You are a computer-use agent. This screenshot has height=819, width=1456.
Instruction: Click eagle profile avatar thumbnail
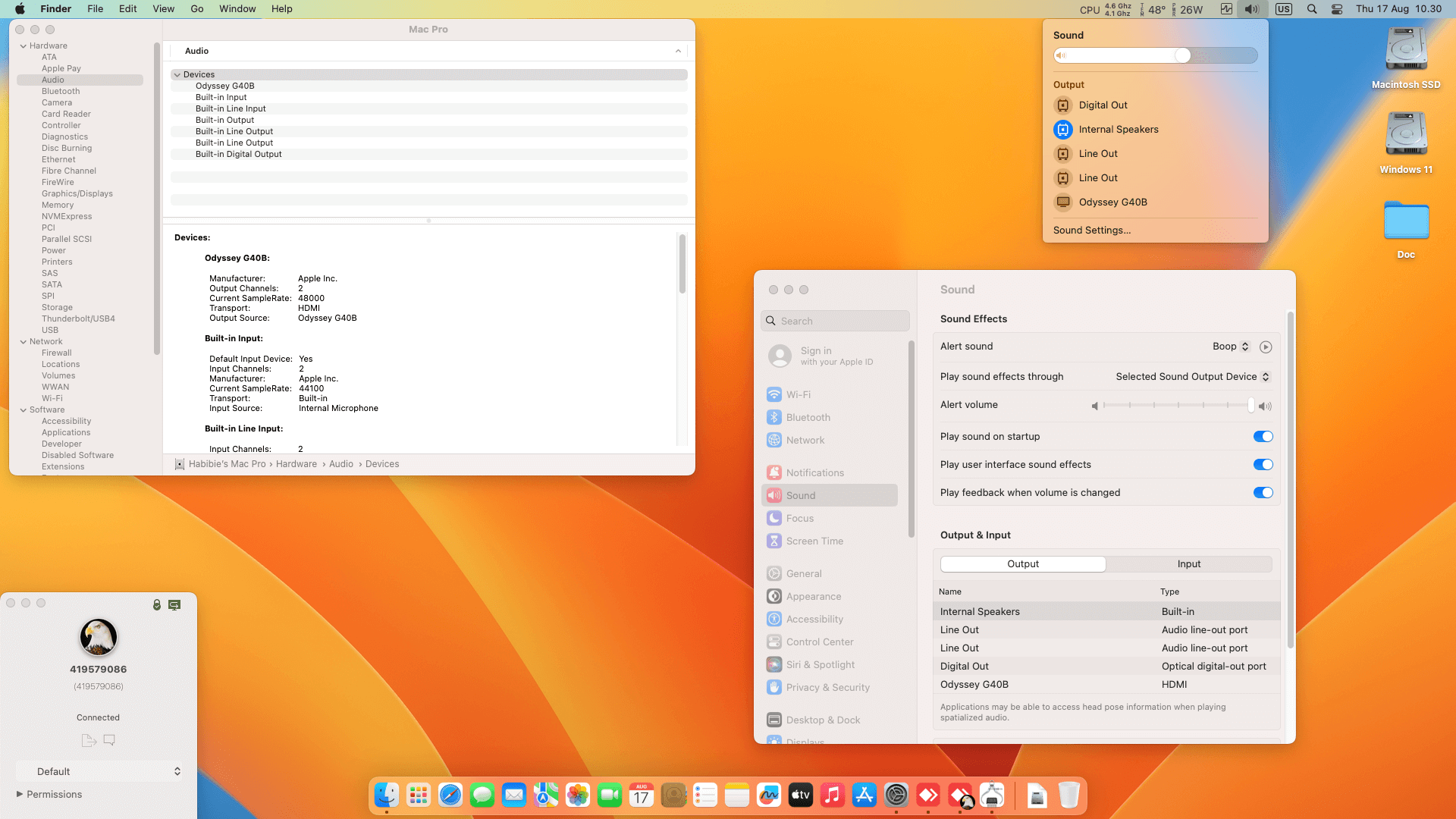99,637
